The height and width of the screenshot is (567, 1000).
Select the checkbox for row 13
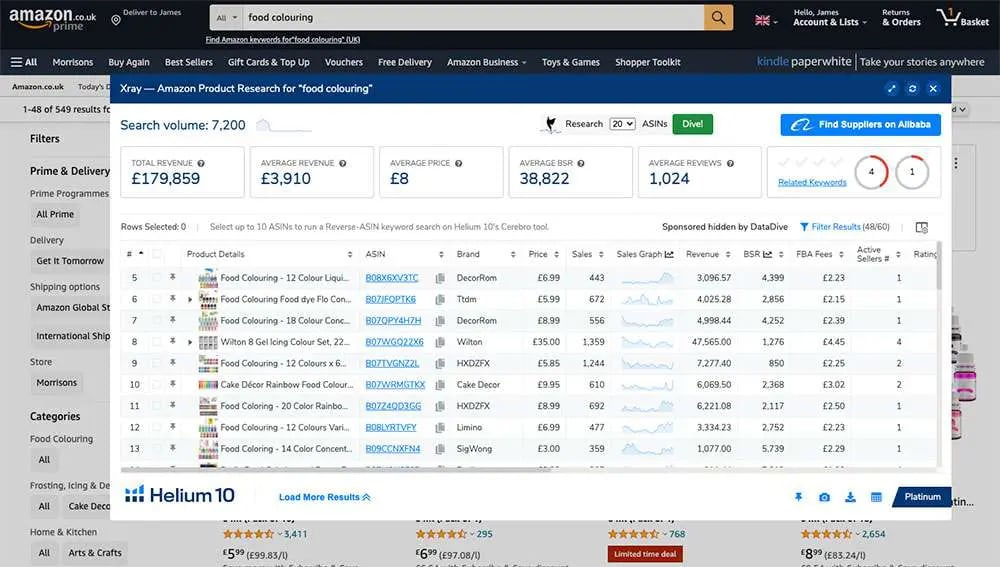pyautogui.click(x=156, y=449)
